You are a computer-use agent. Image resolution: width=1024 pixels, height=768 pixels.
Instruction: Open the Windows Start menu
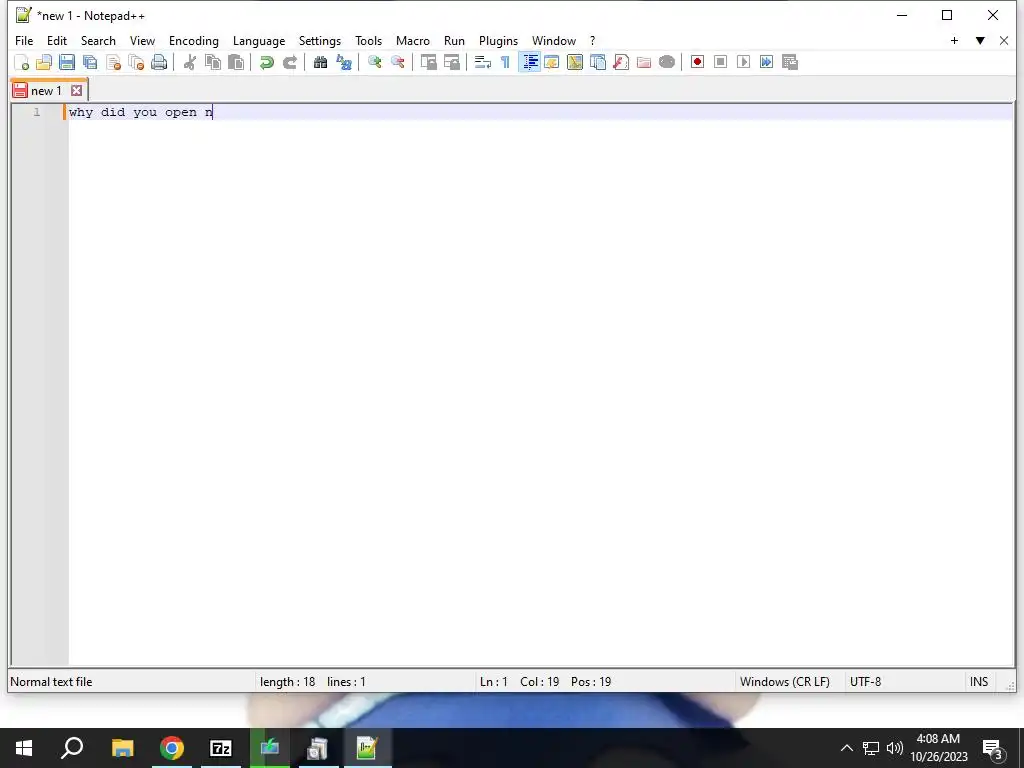[24, 748]
